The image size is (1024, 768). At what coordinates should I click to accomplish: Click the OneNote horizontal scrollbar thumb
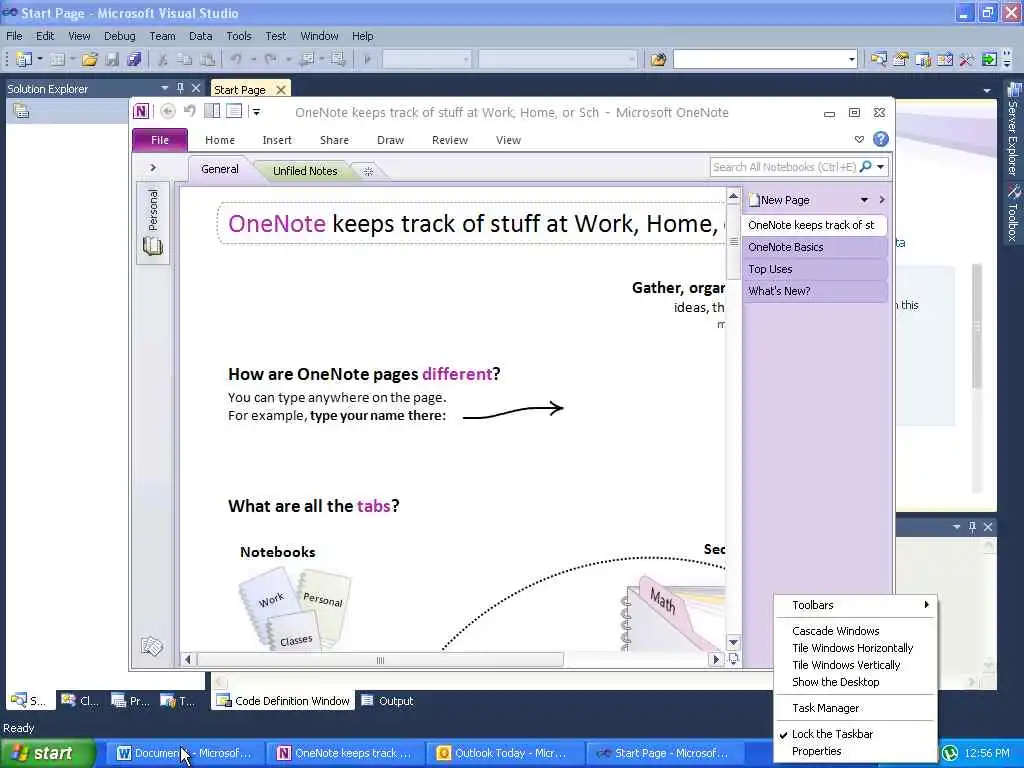point(380,660)
